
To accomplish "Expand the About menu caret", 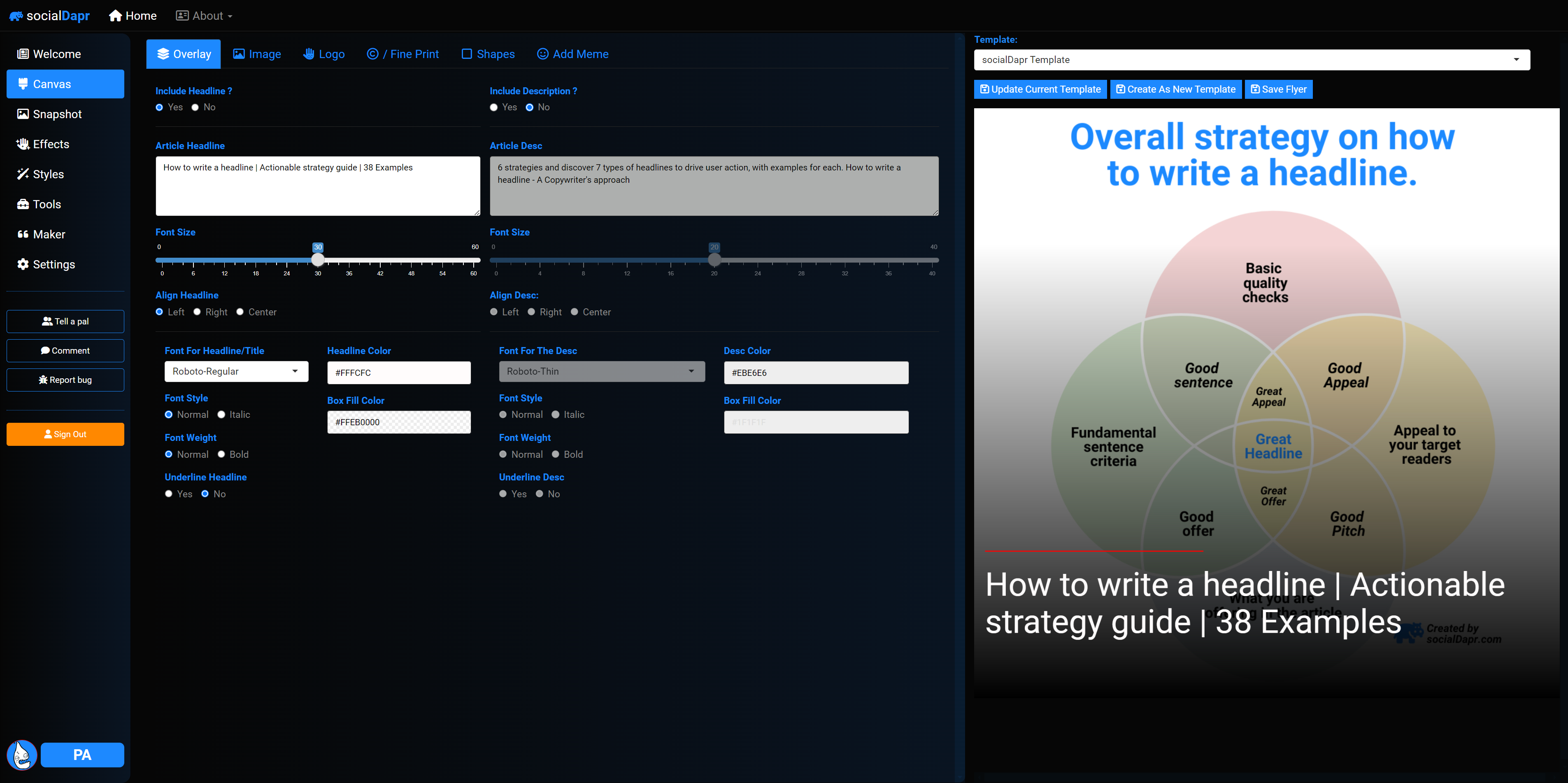I will (x=230, y=16).
